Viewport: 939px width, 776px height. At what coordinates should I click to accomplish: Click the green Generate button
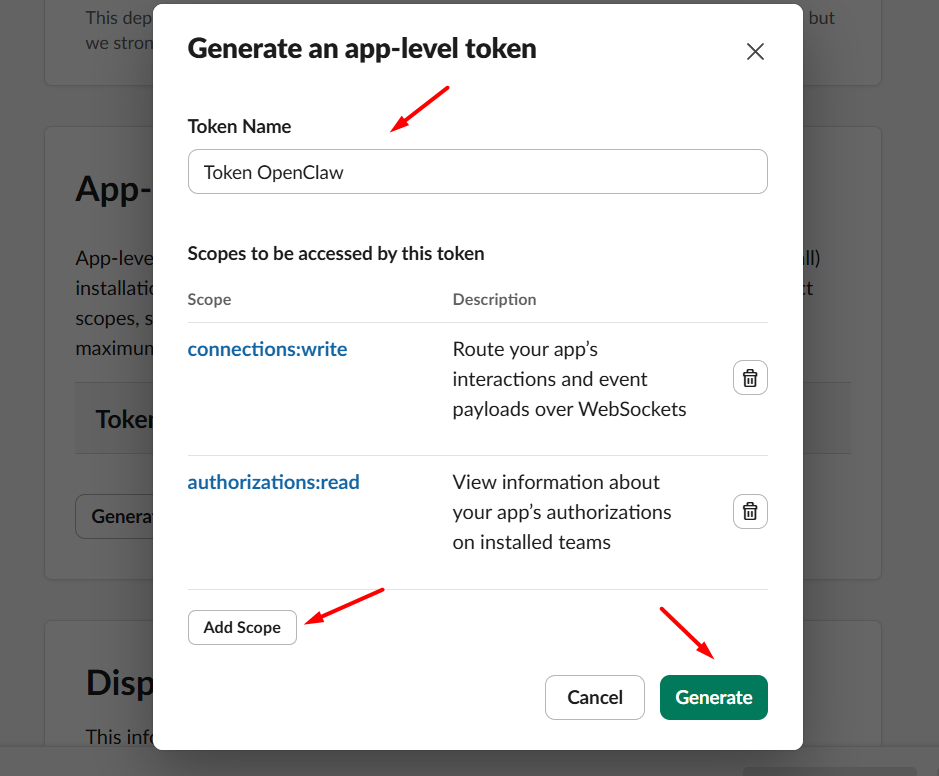coord(713,697)
